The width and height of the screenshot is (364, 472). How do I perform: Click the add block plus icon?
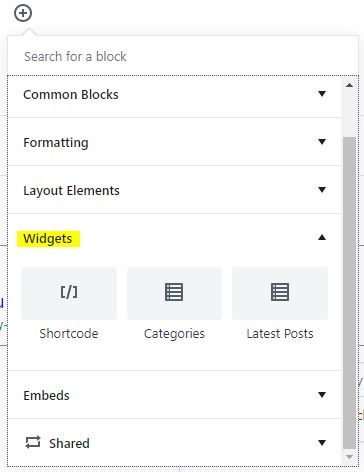pyautogui.click(x=23, y=13)
